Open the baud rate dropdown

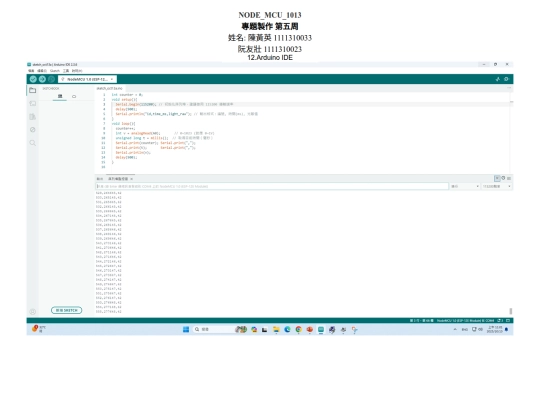[x=496, y=186]
